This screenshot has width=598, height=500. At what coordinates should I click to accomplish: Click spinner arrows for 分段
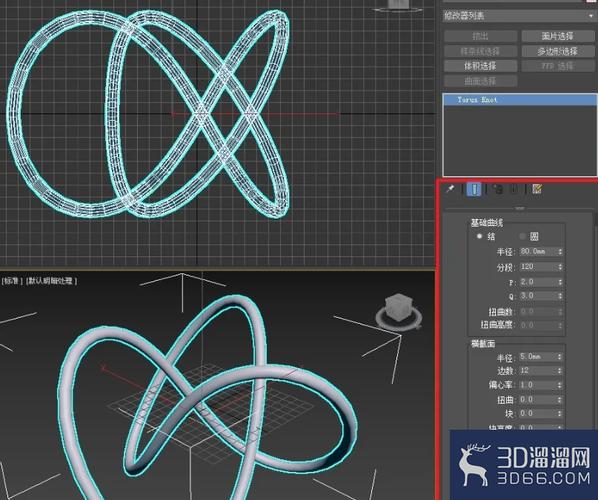560,267
